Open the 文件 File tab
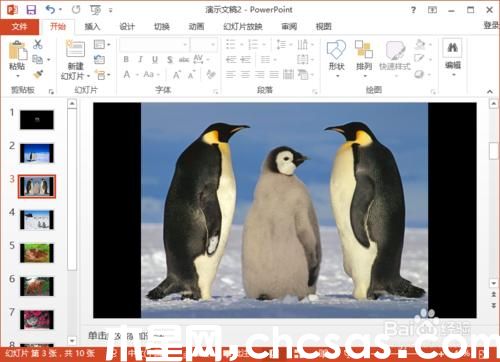500x362 pixels. (x=19, y=27)
